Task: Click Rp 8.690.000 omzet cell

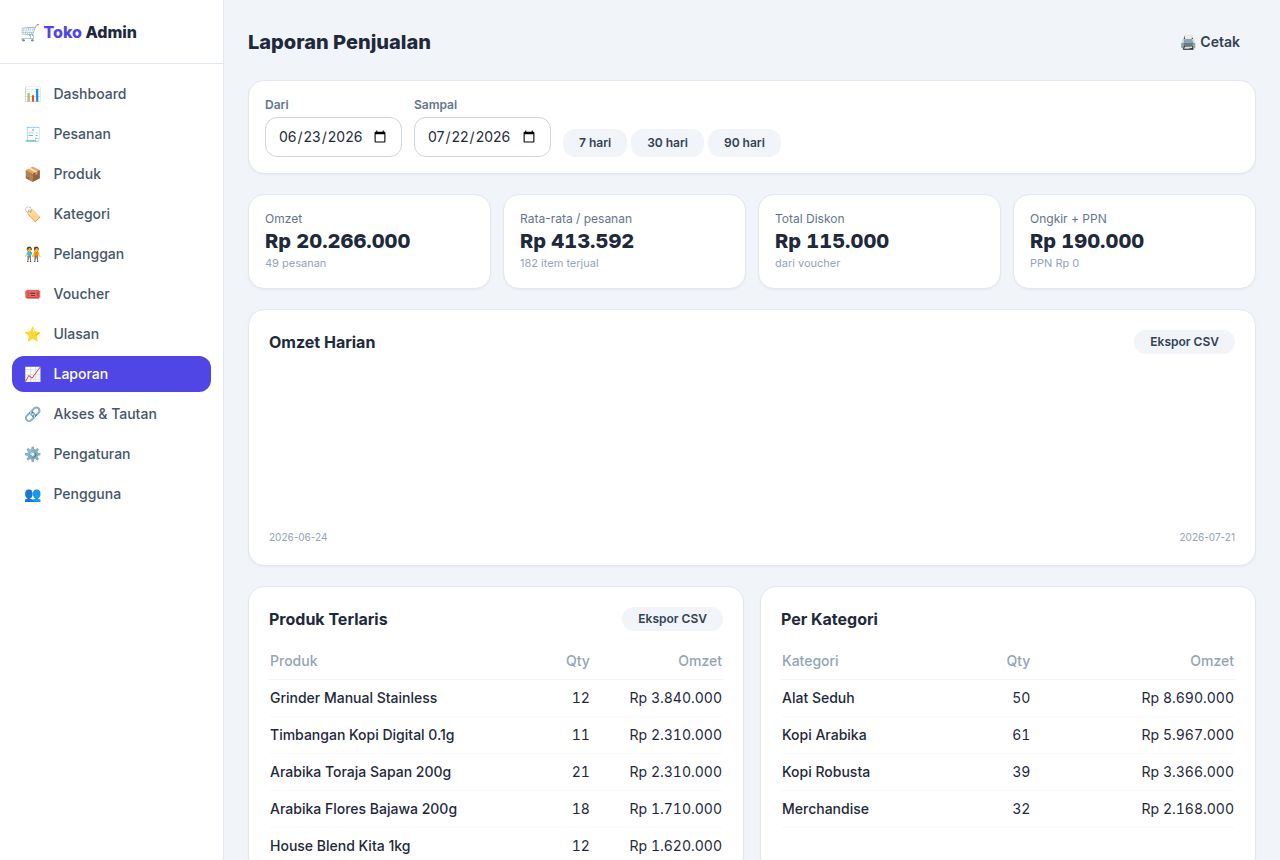Action: (x=1188, y=698)
